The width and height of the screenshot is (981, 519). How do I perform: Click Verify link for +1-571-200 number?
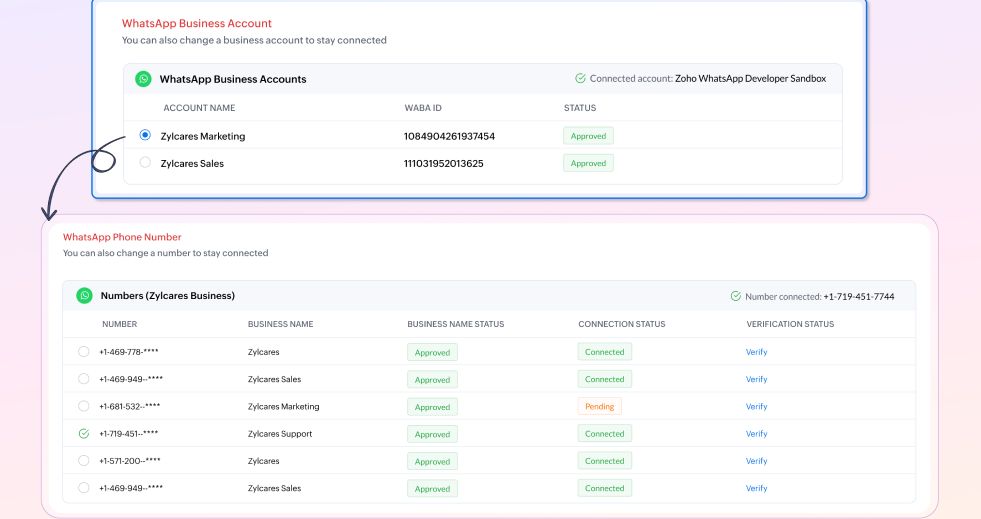(756, 461)
